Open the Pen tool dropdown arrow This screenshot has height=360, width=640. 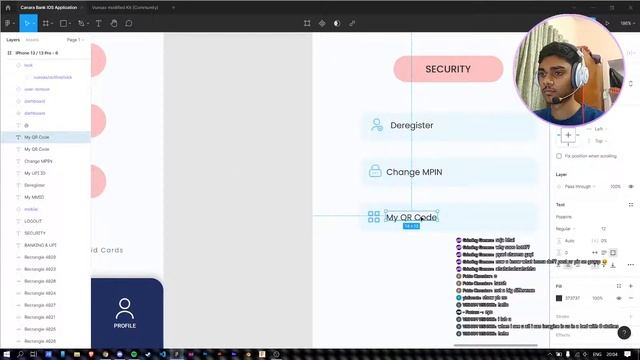[88, 23]
